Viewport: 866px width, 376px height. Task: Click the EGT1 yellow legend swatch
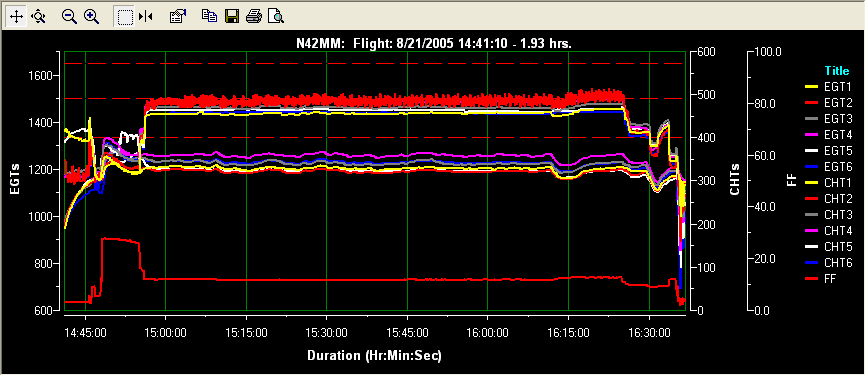[x=811, y=87]
